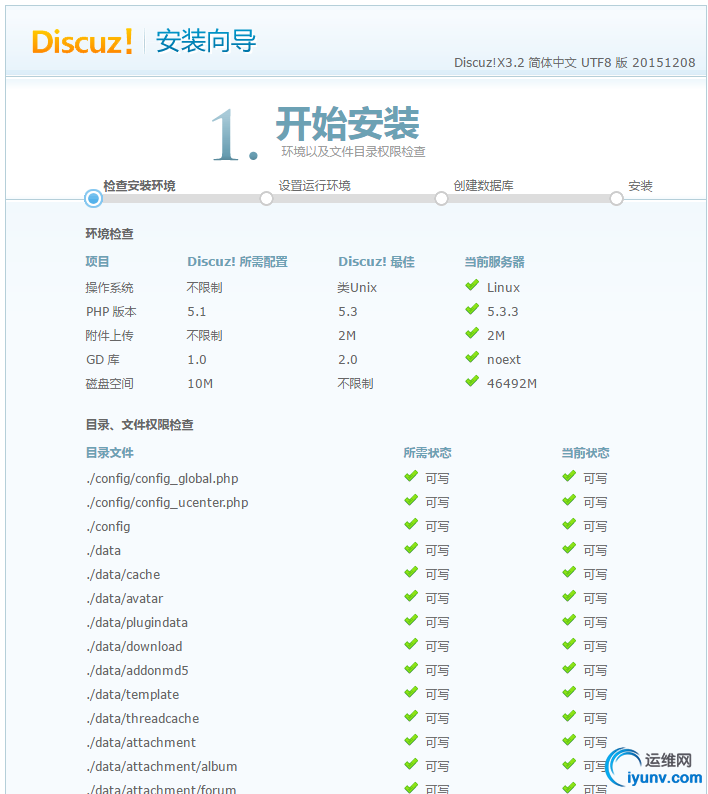The width and height of the screenshot is (708, 794).
Task: Click the green check beside Linux
Action: (x=472, y=286)
